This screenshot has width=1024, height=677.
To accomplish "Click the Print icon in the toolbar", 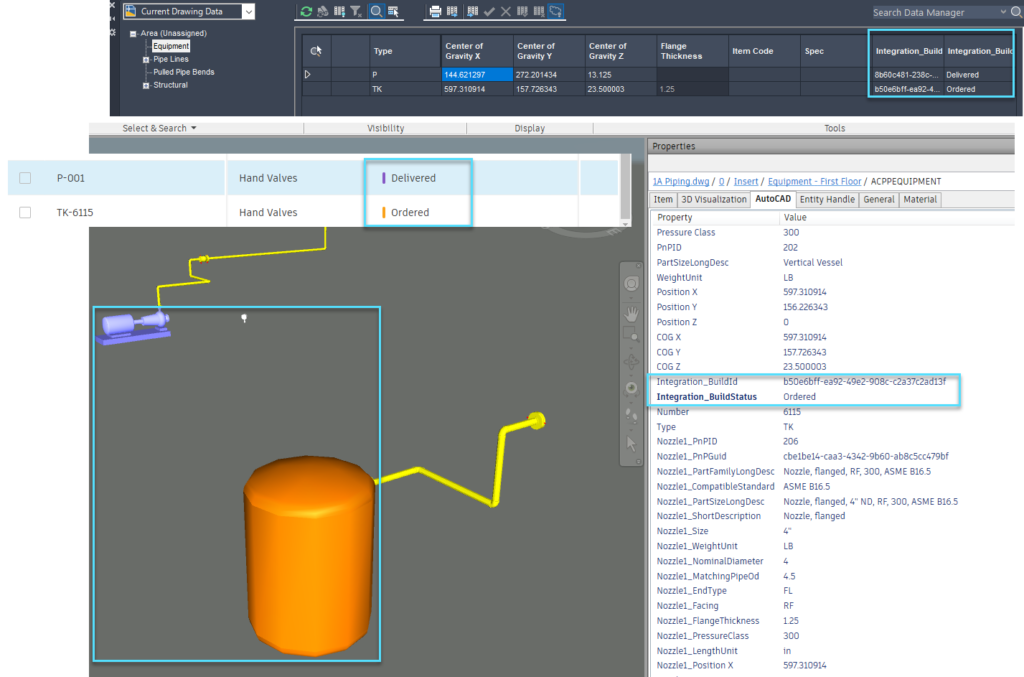I will (435, 12).
